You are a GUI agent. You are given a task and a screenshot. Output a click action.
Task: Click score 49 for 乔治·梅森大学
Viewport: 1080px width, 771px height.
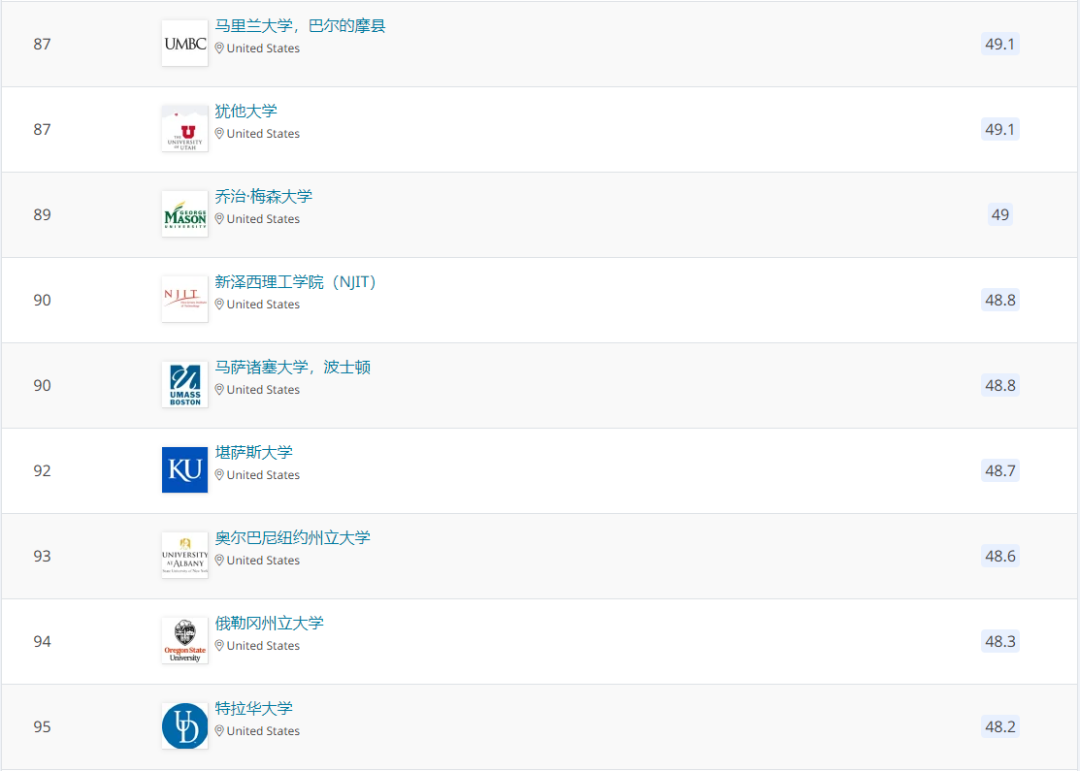point(1000,215)
